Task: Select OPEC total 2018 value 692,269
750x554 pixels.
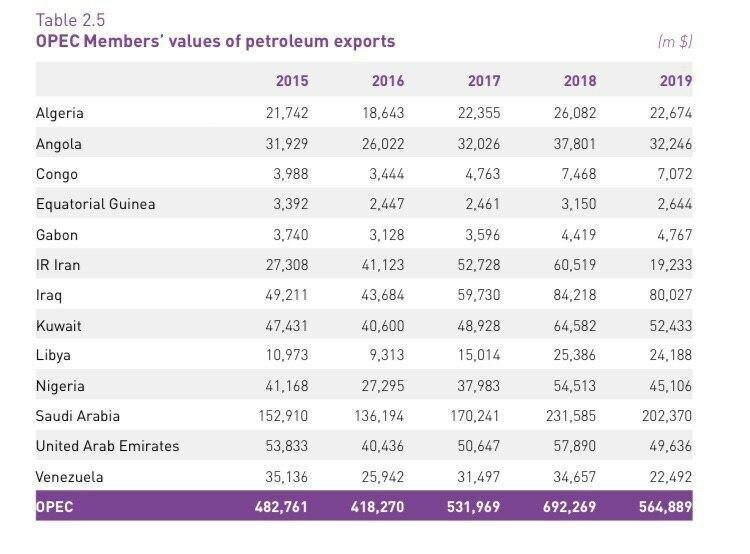Action: [570, 507]
